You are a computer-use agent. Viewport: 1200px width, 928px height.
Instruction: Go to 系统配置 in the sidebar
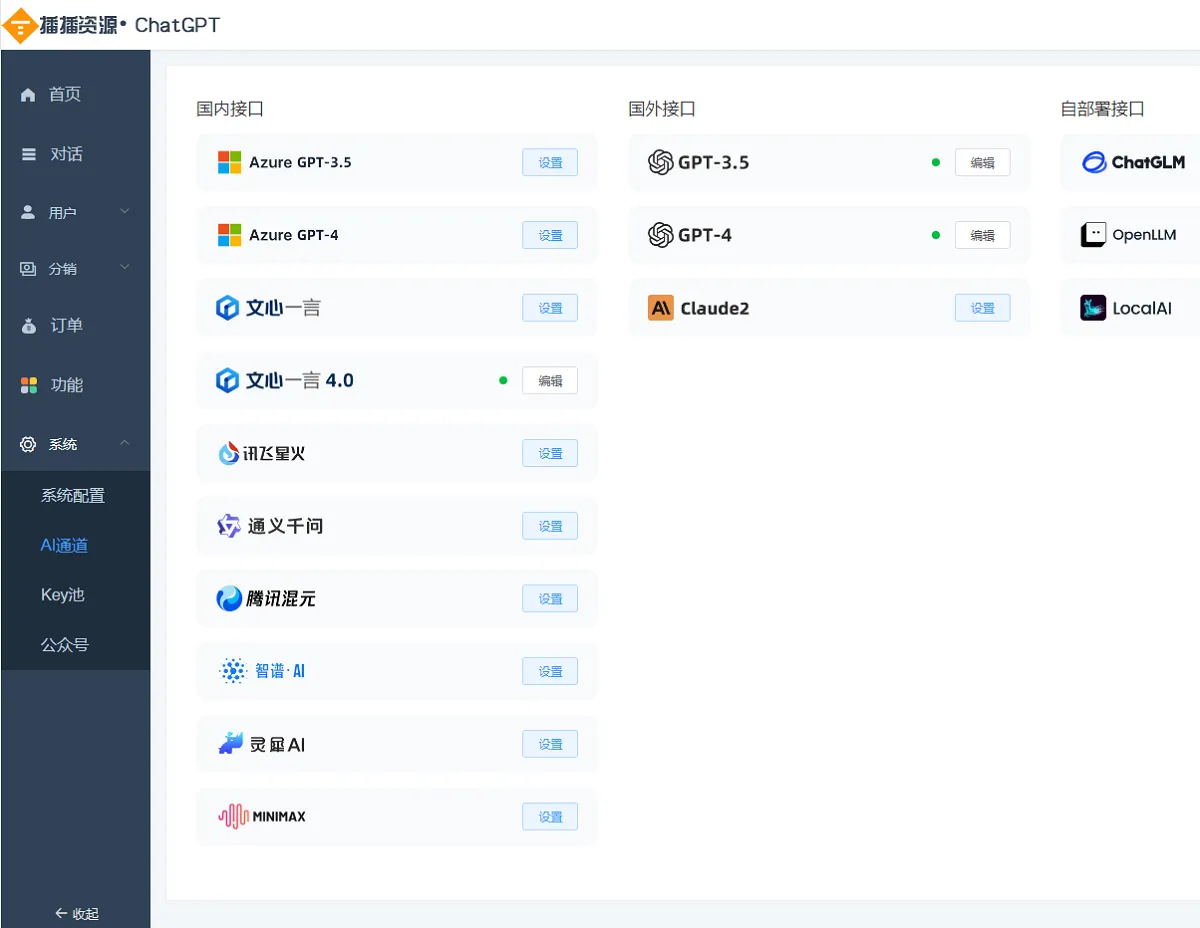[x=72, y=495]
